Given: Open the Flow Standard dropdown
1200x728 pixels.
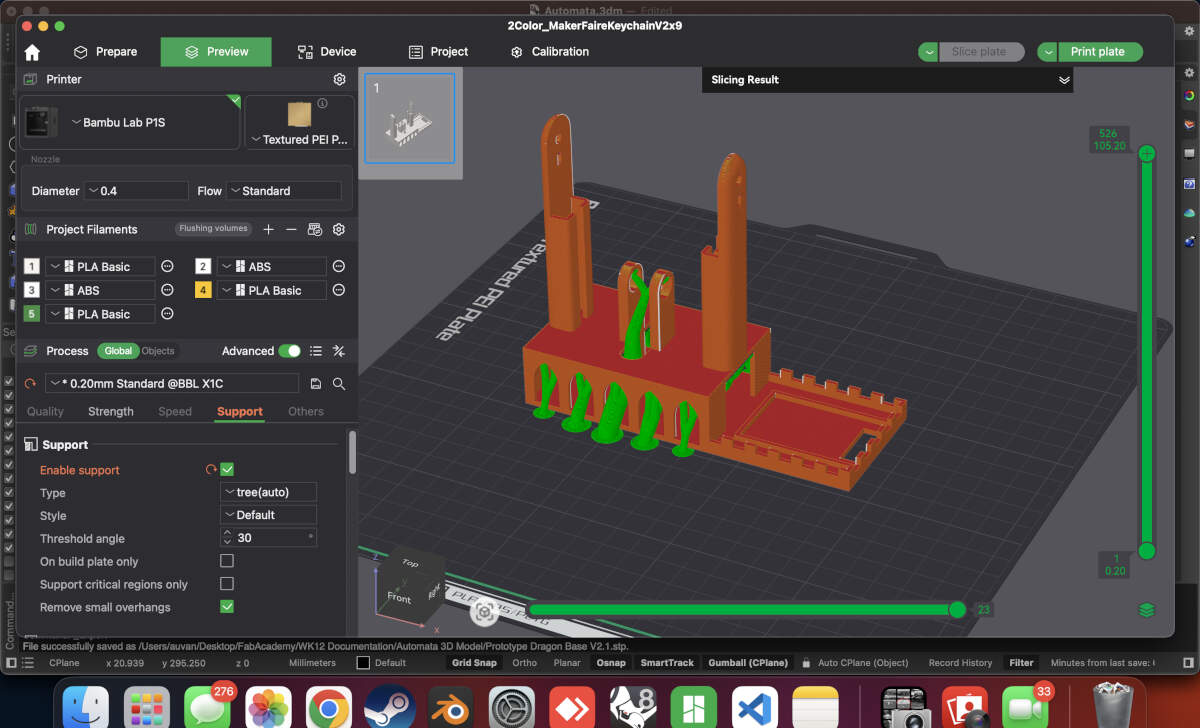Looking at the screenshot, I should click(284, 191).
